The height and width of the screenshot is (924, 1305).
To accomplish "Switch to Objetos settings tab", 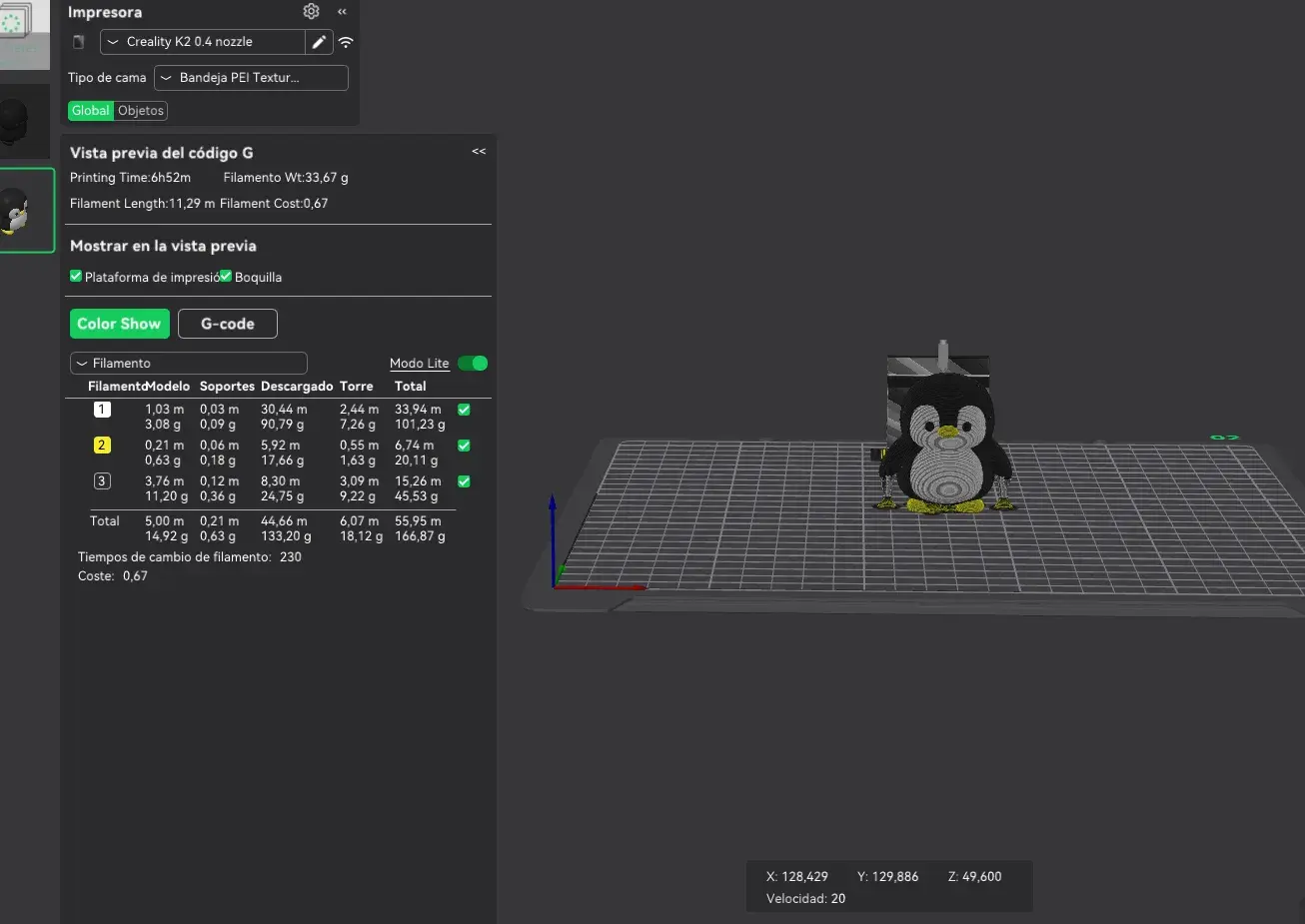I will coord(141,111).
